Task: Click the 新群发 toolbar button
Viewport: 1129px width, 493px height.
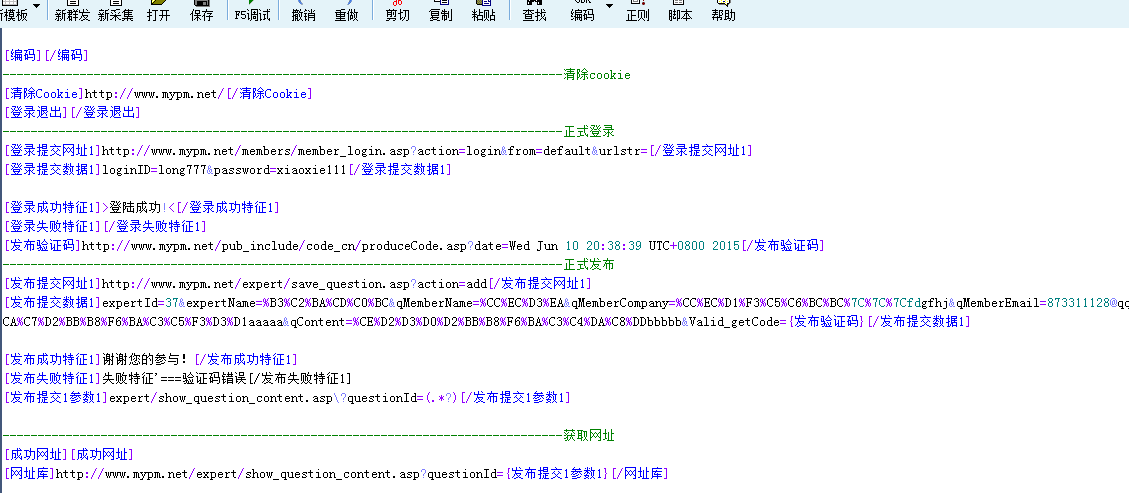Action: (x=72, y=11)
